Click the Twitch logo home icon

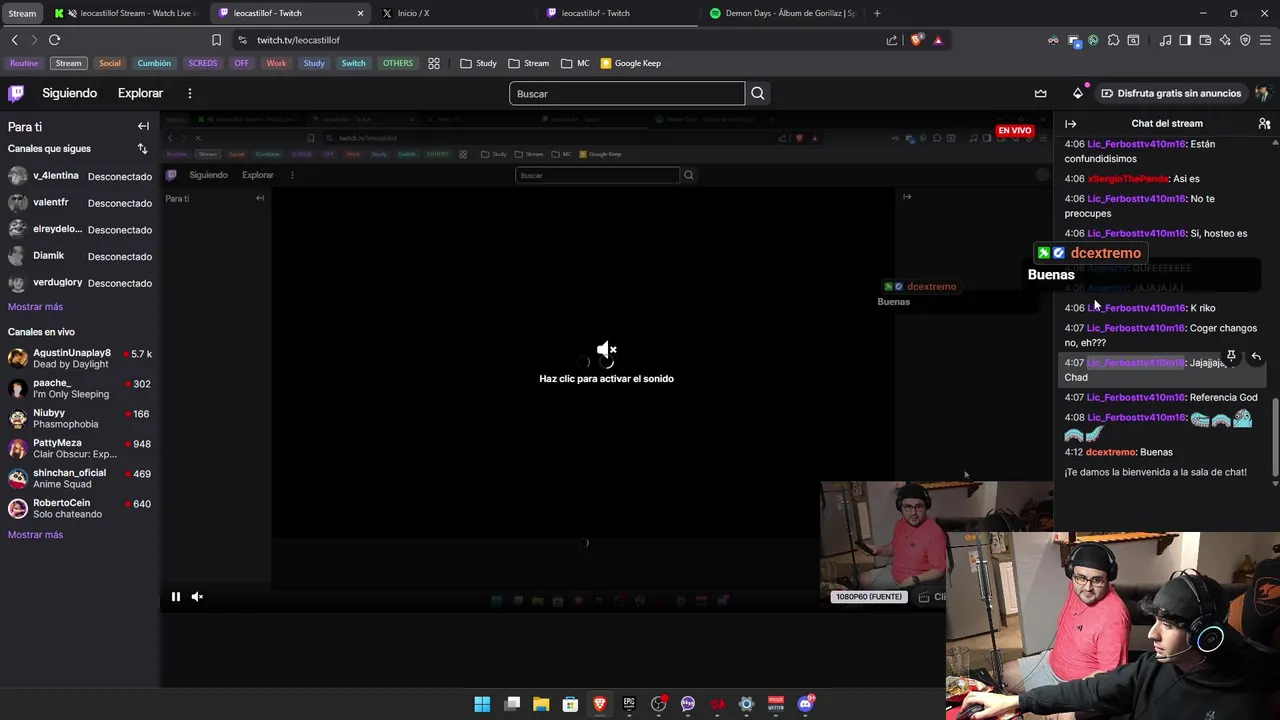[x=16, y=93]
